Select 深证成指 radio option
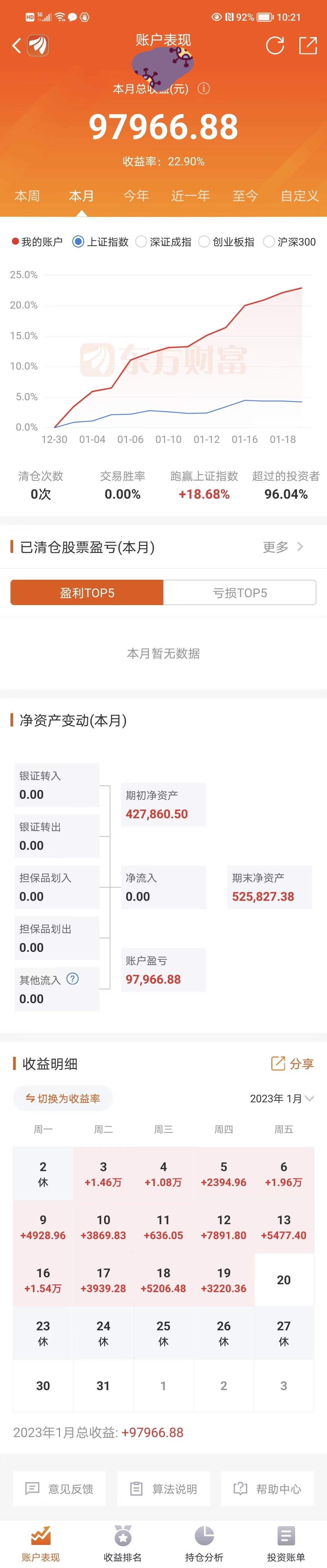 tap(142, 242)
